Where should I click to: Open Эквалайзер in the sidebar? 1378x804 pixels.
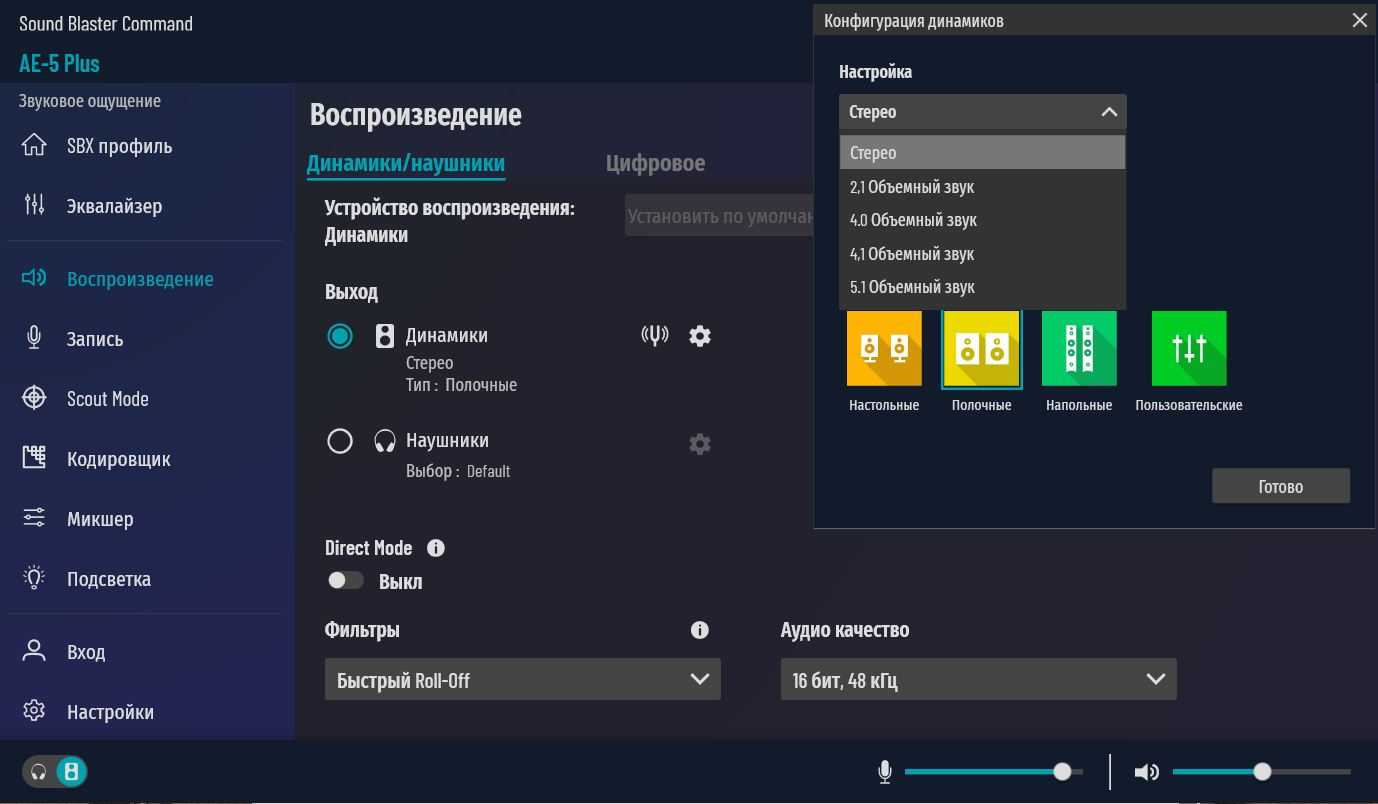click(x=114, y=206)
